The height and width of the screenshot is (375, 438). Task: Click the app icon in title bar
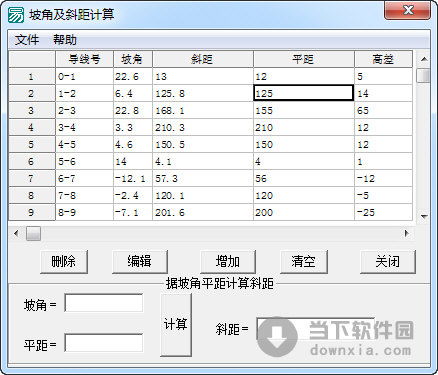[x=16, y=14]
